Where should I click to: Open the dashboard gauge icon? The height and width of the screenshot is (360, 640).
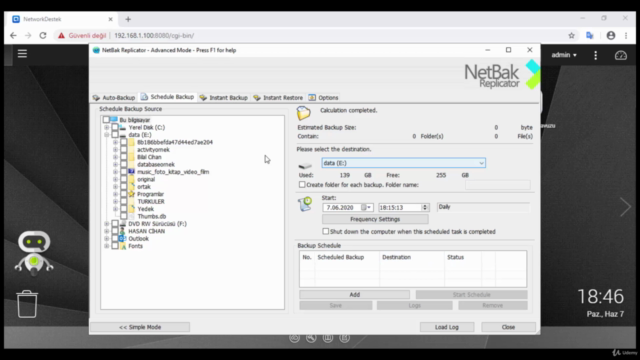pos(621,55)
